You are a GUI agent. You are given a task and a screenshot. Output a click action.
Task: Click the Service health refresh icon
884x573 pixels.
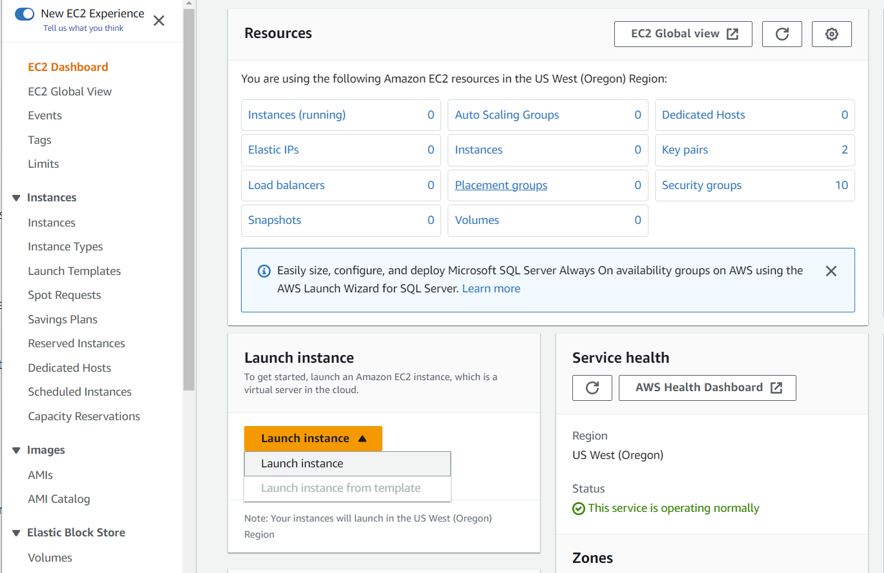(x=592, y=388)
